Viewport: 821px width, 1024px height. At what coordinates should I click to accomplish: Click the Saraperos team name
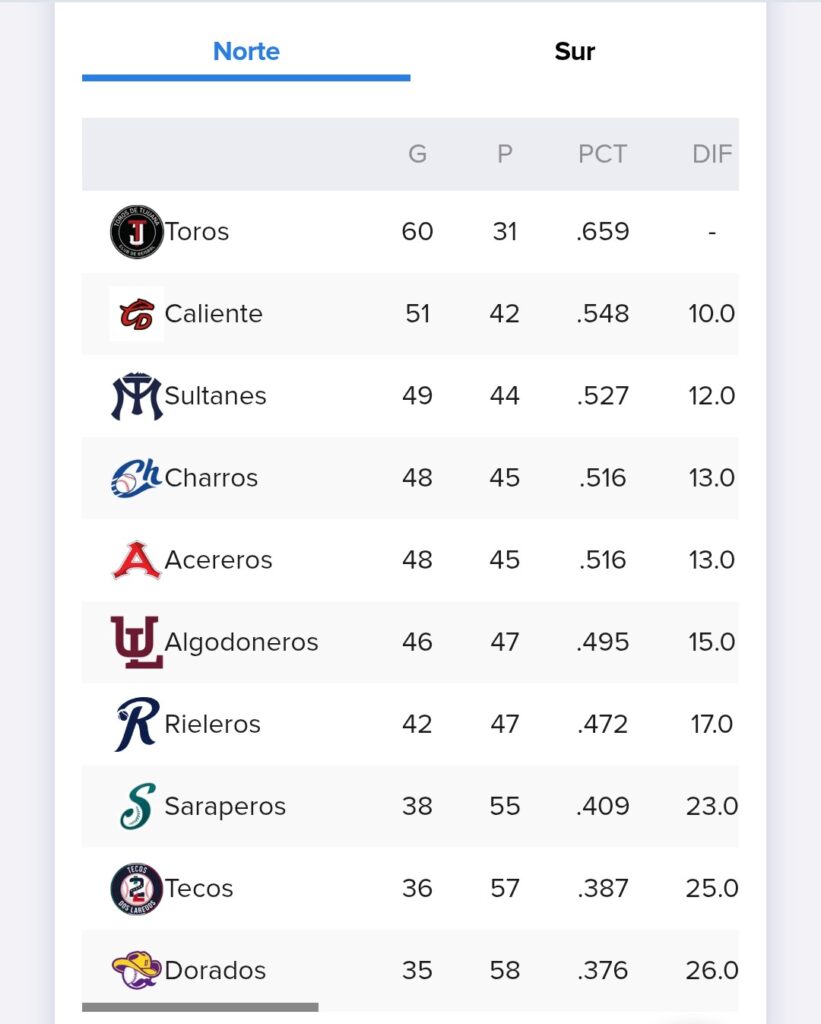(x=225, y=807)
